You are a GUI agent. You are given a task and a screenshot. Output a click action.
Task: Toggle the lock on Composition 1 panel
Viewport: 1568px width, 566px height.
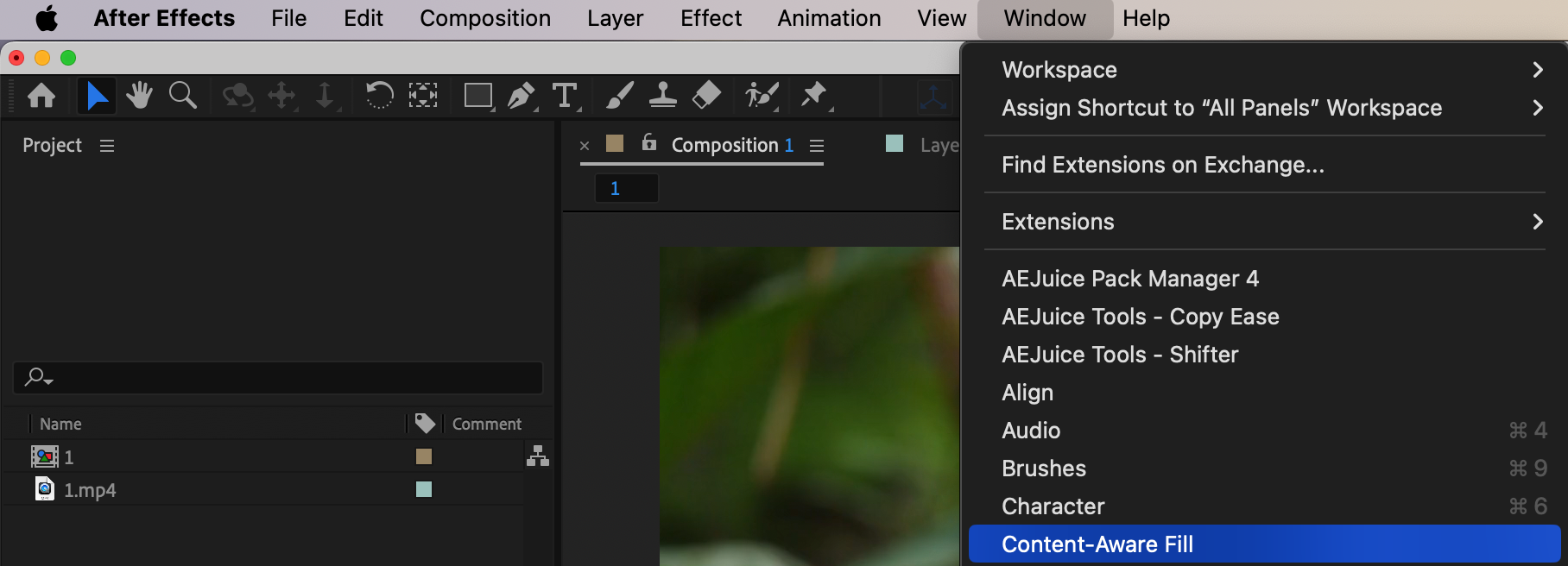[649, 143]
